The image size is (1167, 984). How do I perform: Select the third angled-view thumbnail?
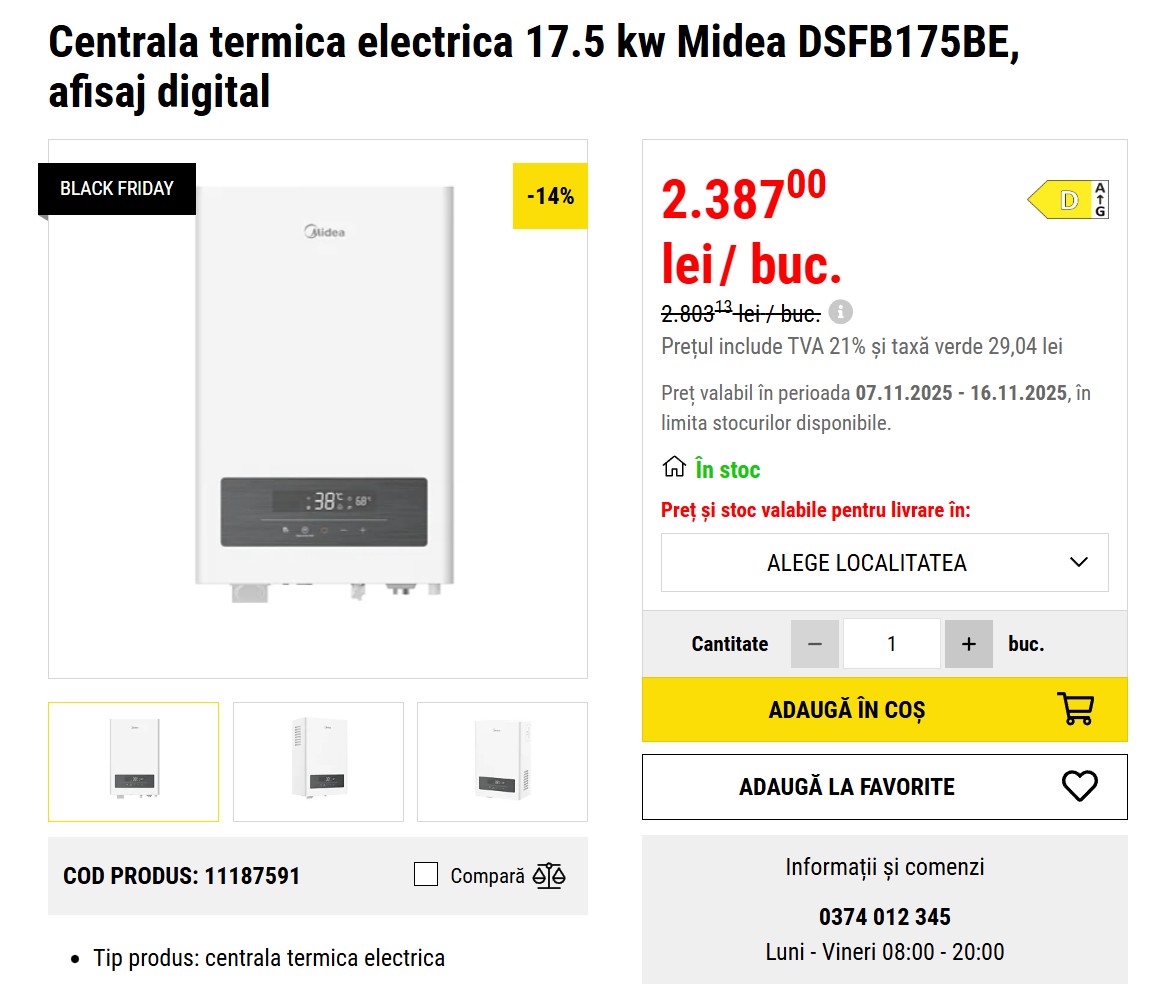502,762
